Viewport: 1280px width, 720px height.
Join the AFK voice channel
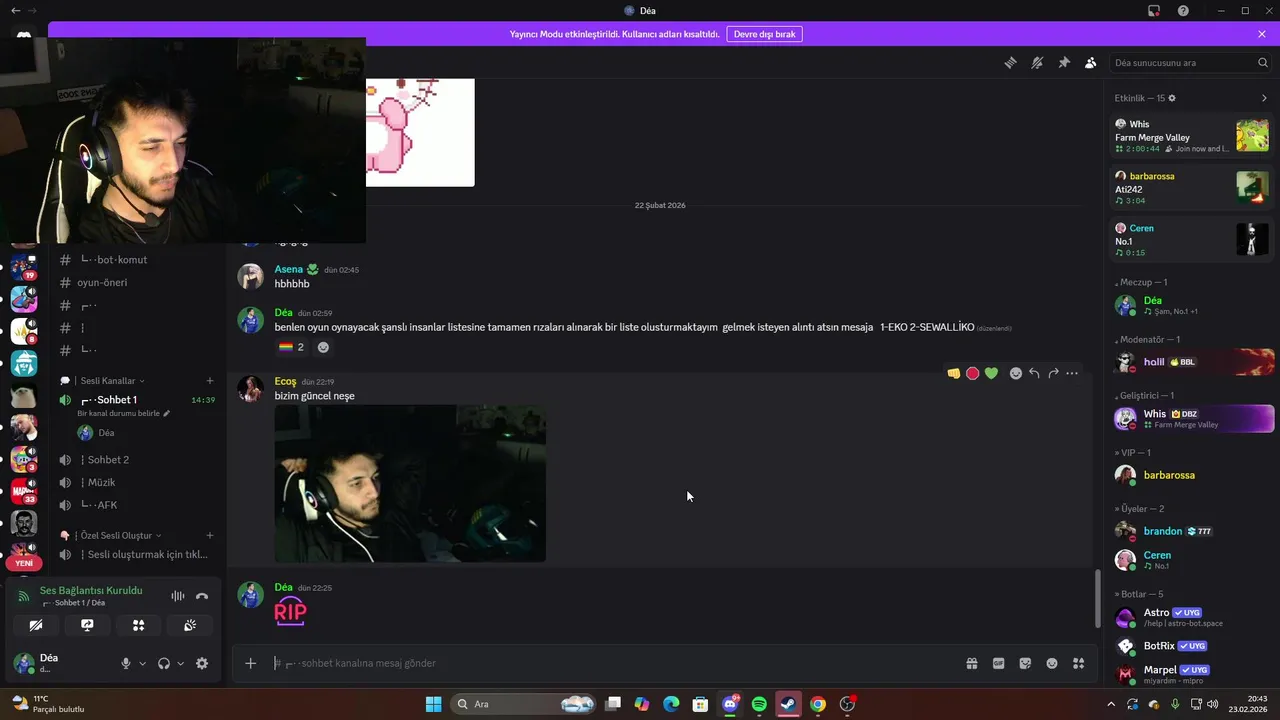[x=138, y=505]
